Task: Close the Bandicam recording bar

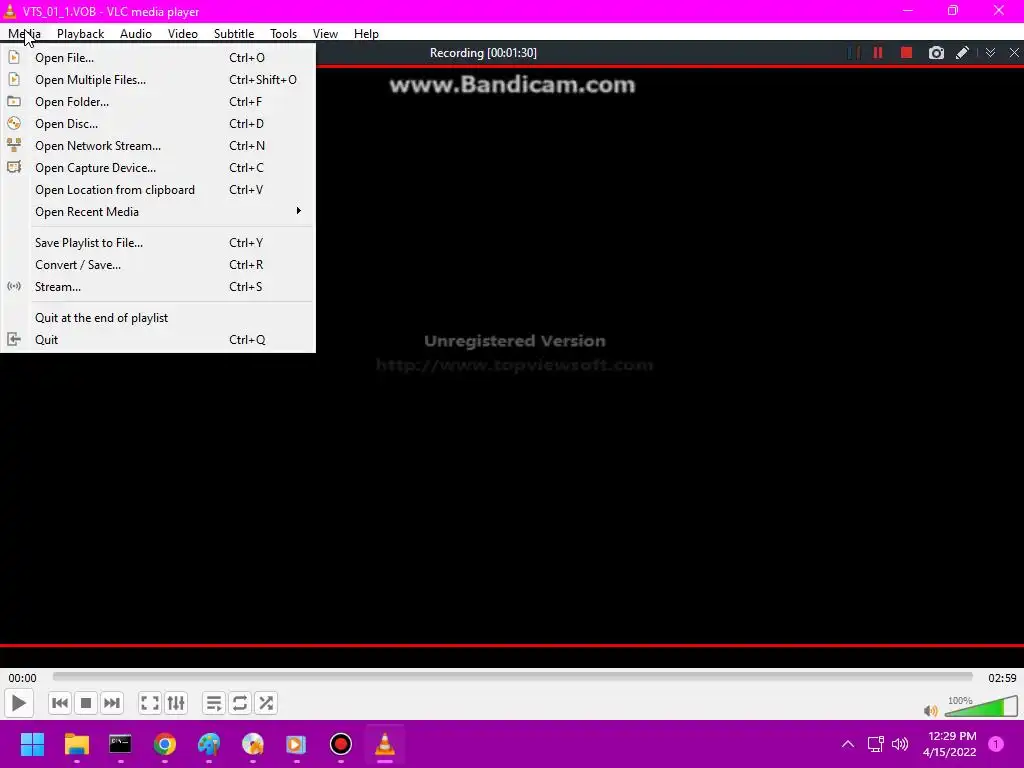Action: click(x=1014, y=53)
